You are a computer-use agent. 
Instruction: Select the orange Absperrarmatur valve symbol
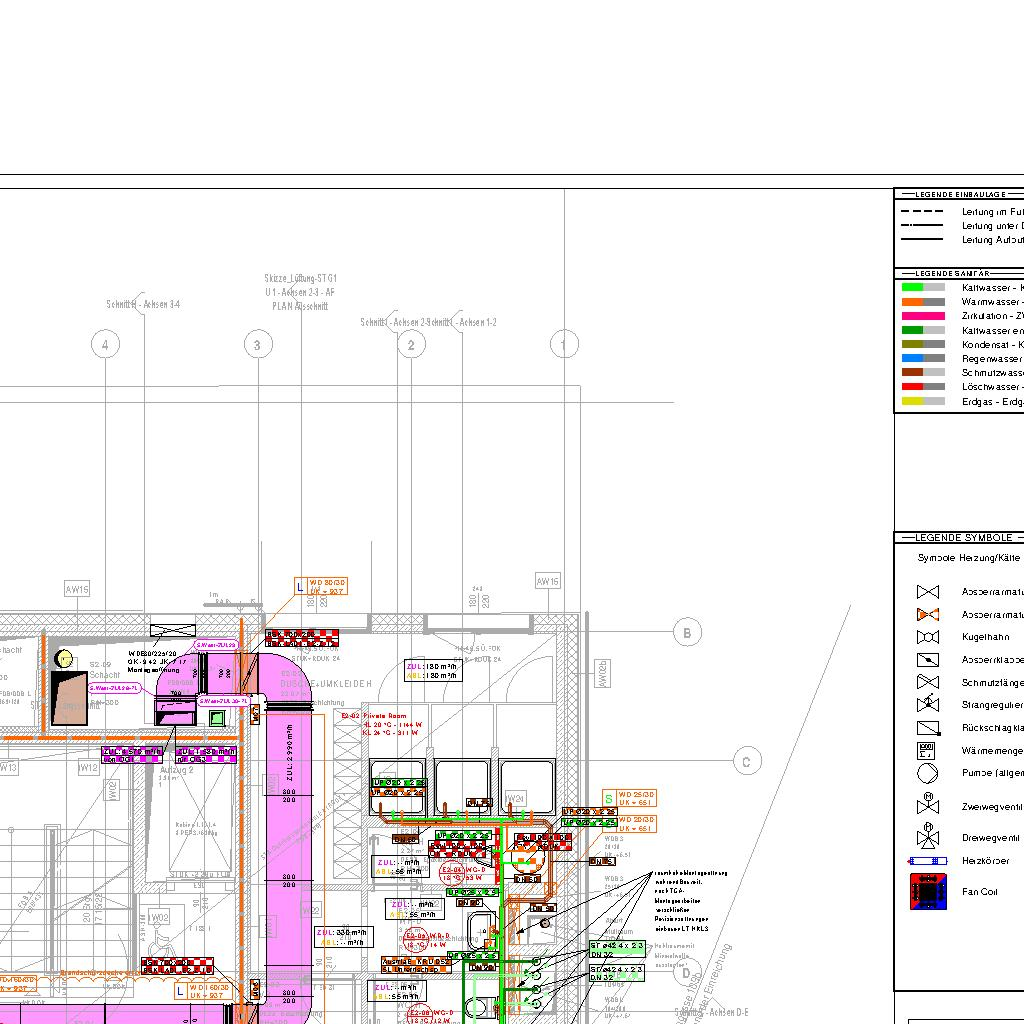927,615
